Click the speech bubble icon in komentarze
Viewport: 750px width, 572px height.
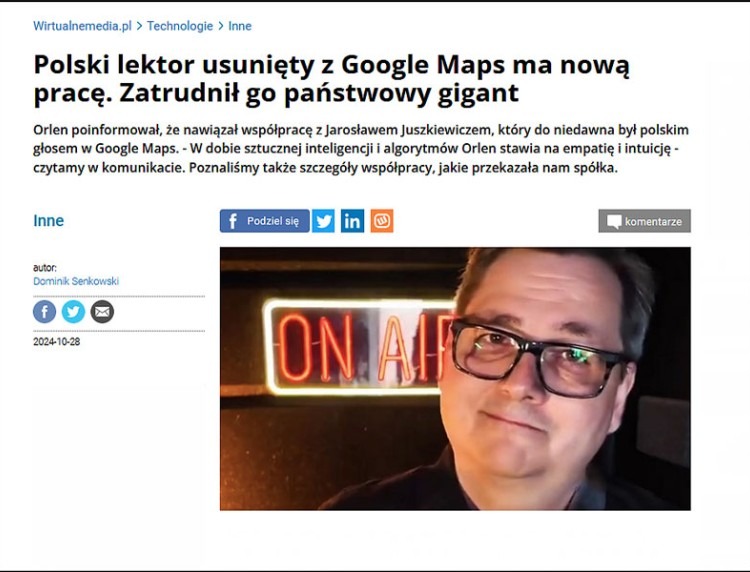pyautogui.click(x=614, y=221)
